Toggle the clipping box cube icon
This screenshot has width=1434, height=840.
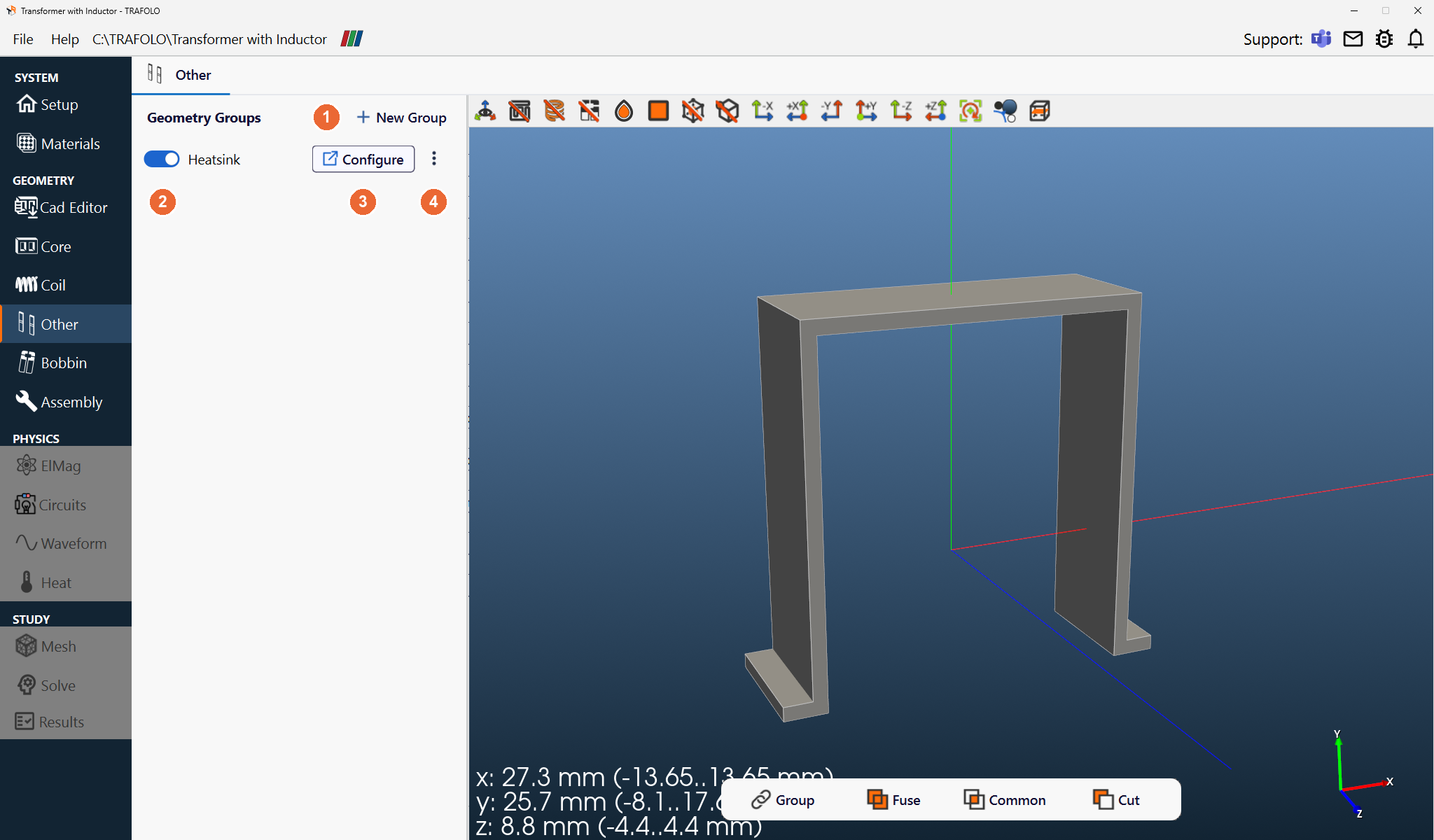point(1040,111)
